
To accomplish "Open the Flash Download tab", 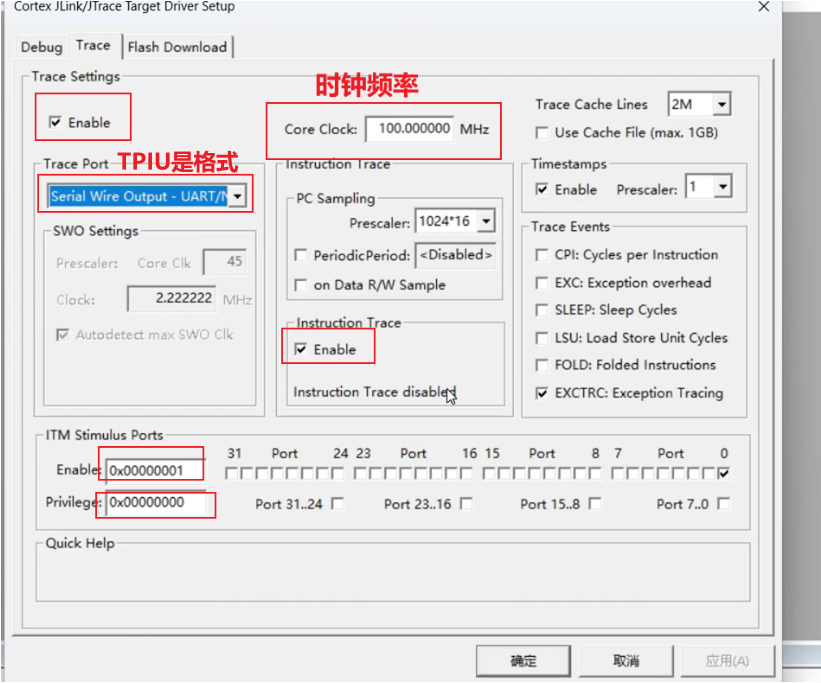I will tap(177, 47).
